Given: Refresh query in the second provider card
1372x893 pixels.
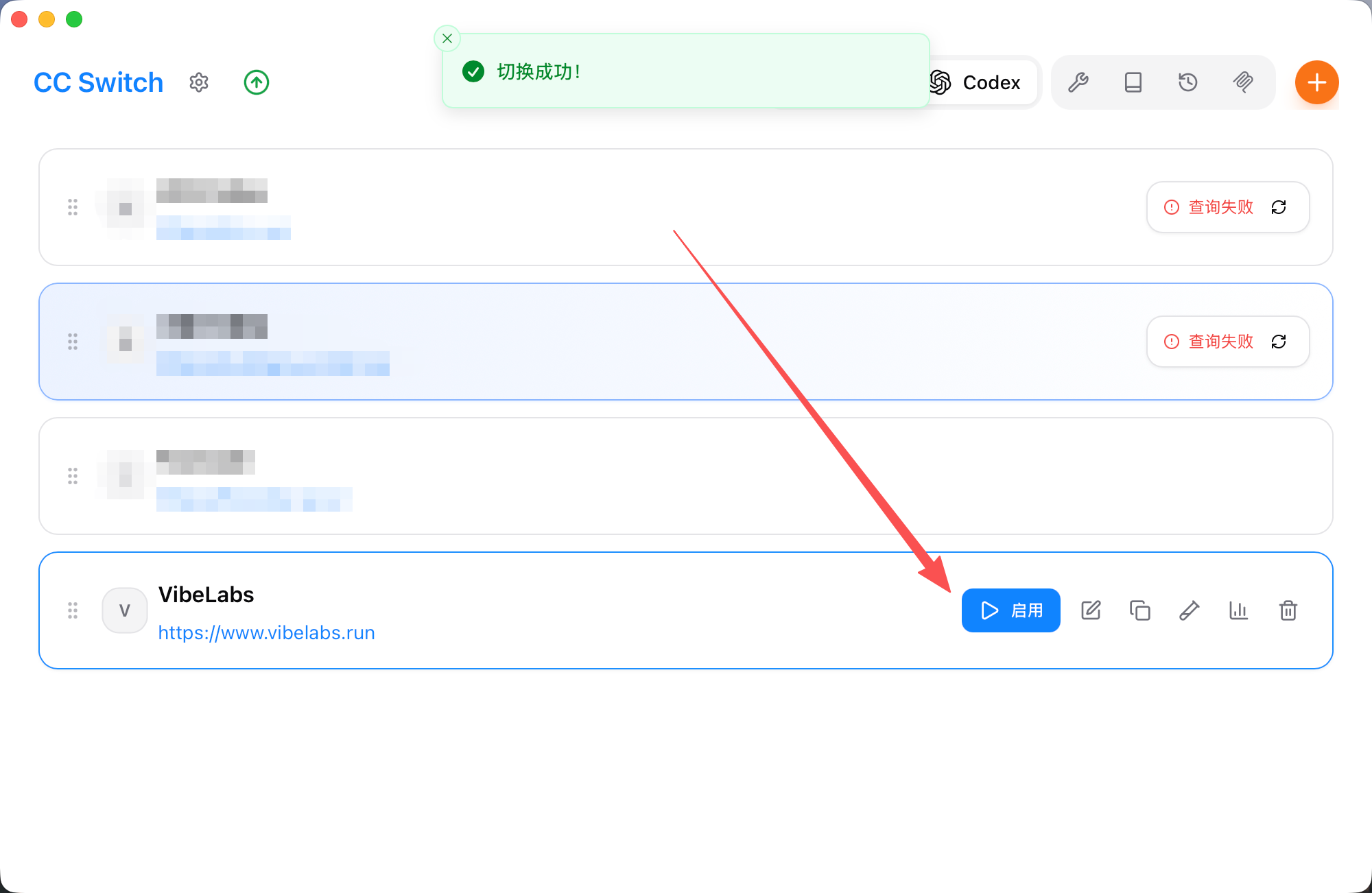Looking at the screenshot, I should [1279, 342].
